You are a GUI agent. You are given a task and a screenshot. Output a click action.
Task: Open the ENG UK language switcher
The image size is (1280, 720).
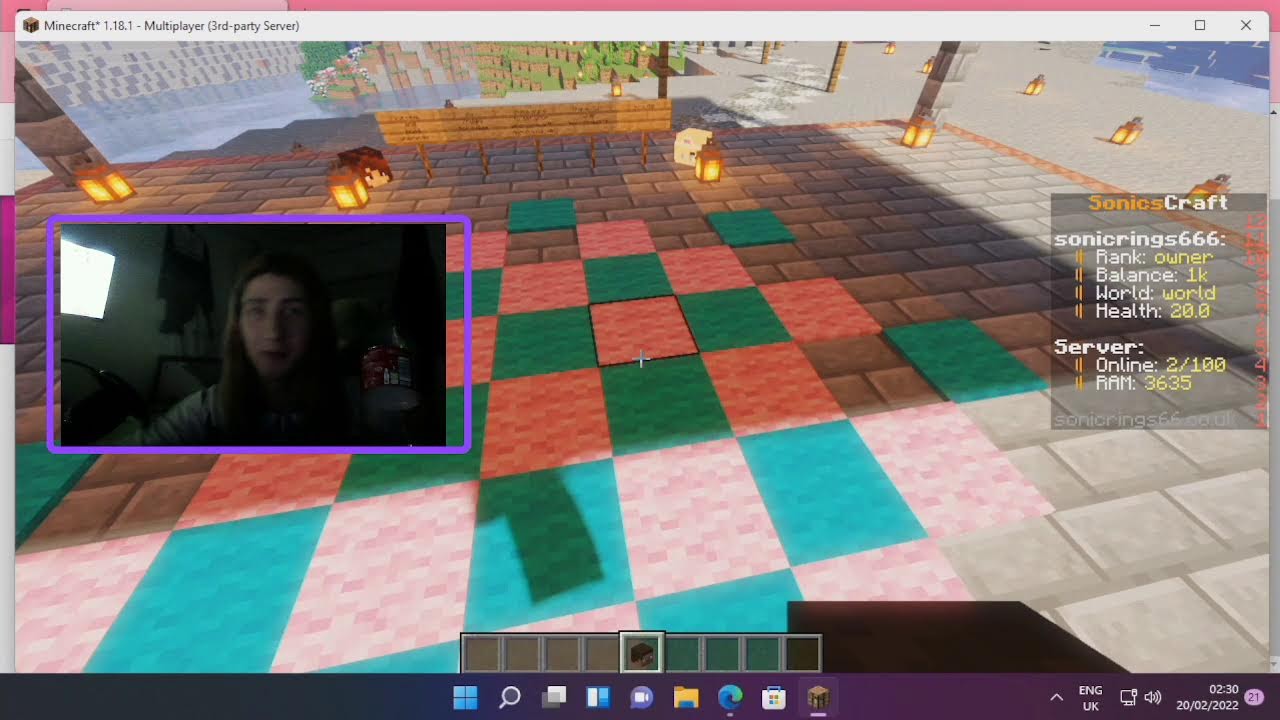(x=1090, y=697)
